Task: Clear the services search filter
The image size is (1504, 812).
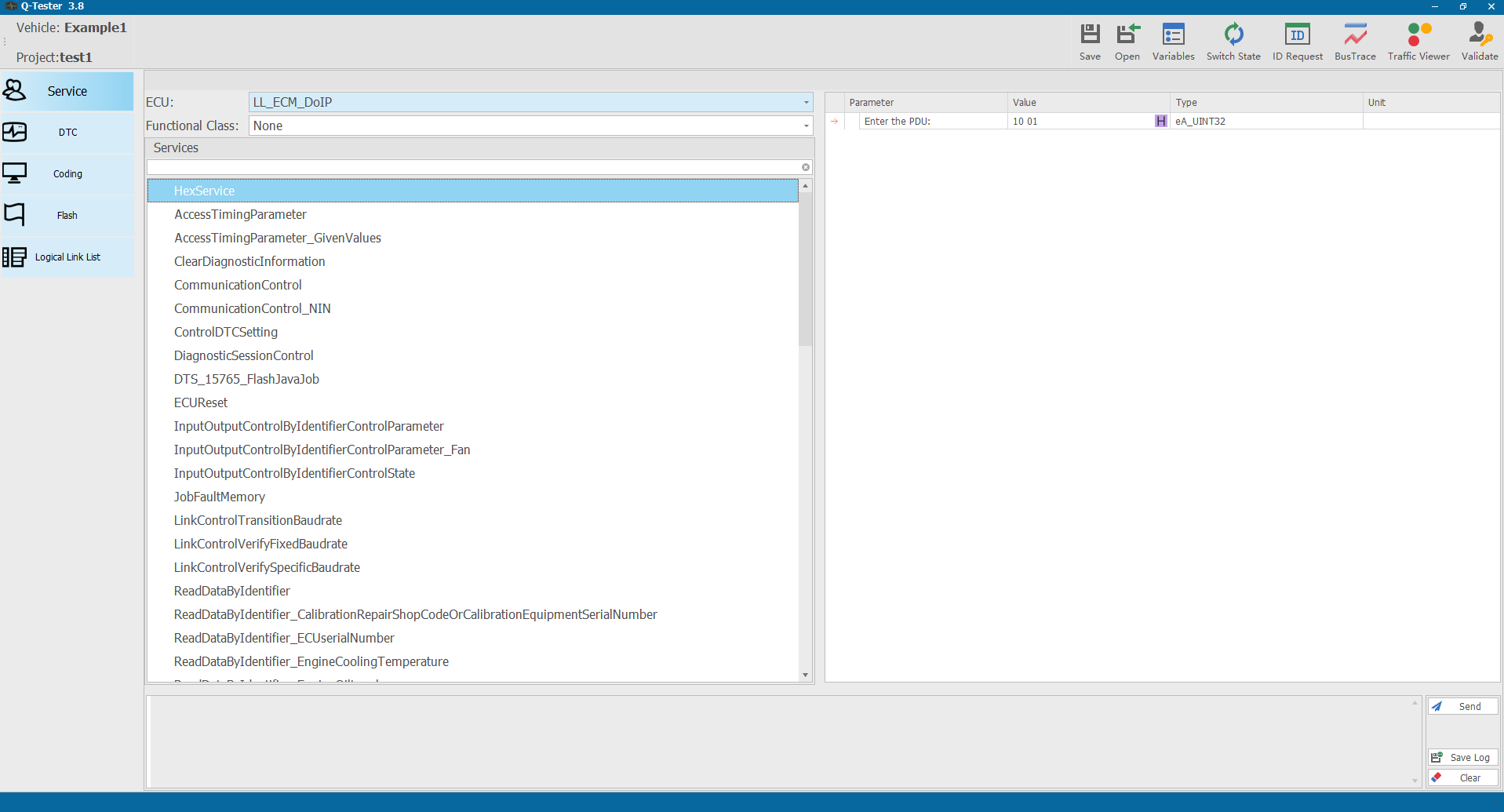Action: click(806, 167)
